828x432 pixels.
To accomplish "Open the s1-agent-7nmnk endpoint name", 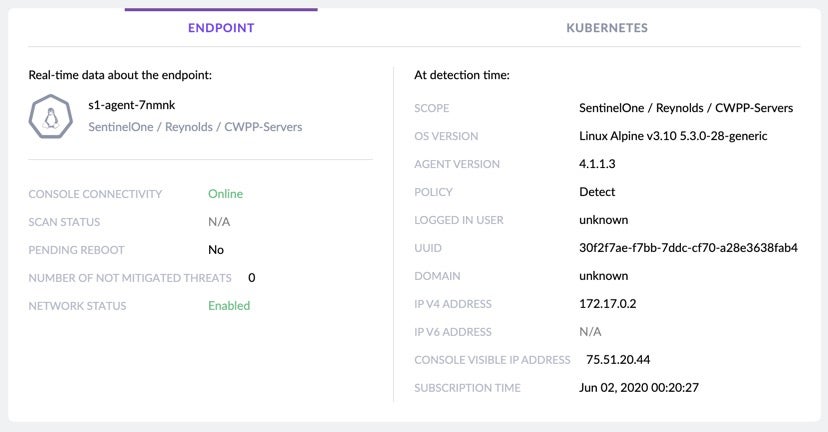I will tap(132, 105).
